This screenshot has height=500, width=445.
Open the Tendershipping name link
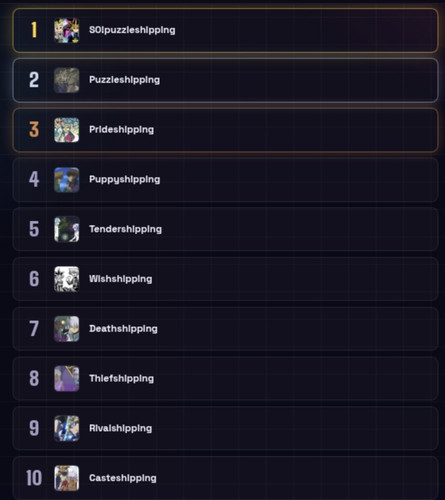point(125,229)
